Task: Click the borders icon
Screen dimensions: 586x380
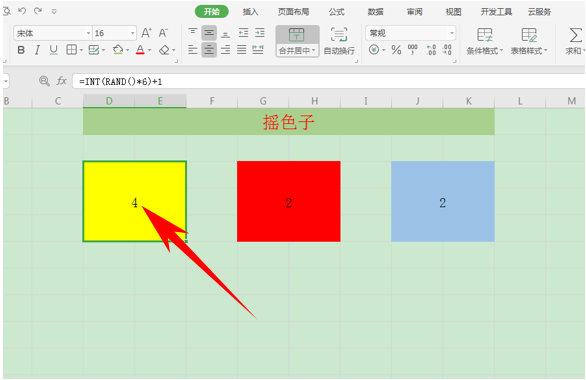Action: tap(71, 50)
